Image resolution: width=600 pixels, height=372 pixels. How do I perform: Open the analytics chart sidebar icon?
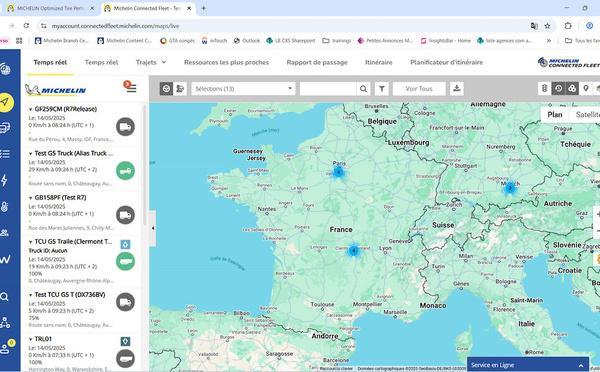[x=5, y=259]
